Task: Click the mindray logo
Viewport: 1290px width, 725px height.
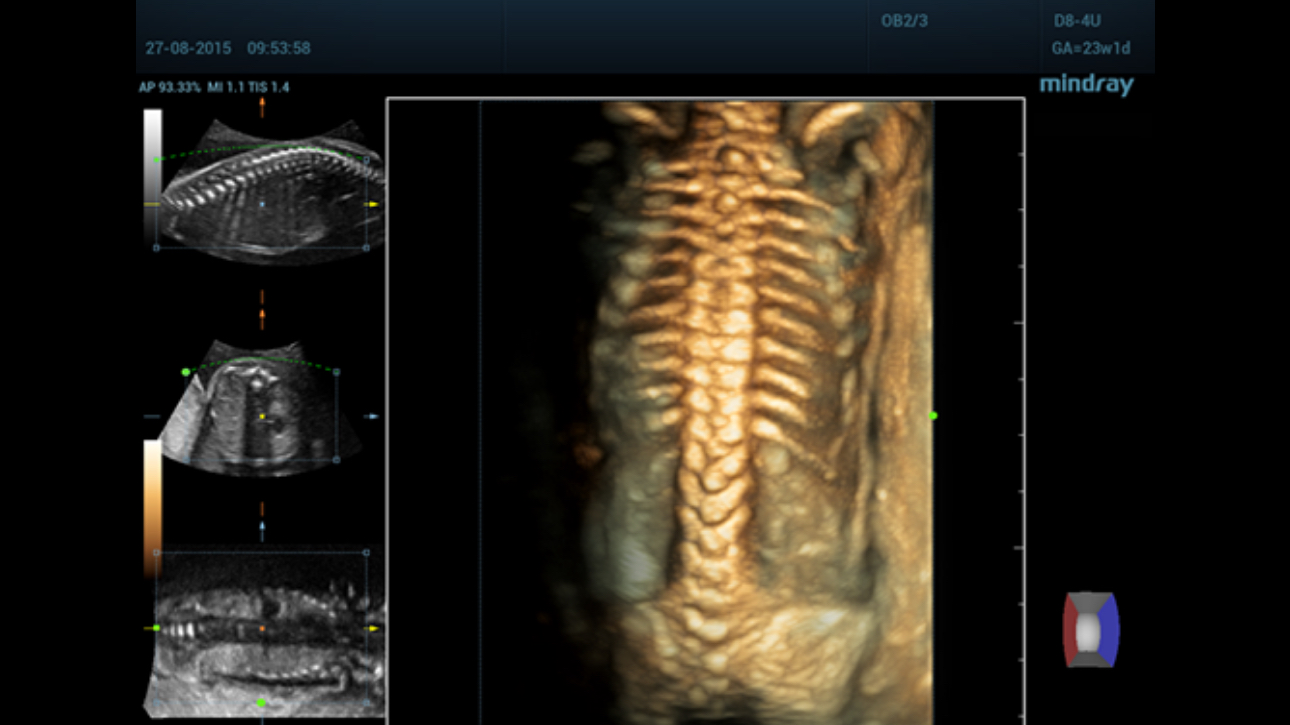Action: click(x=1086, y=85)
